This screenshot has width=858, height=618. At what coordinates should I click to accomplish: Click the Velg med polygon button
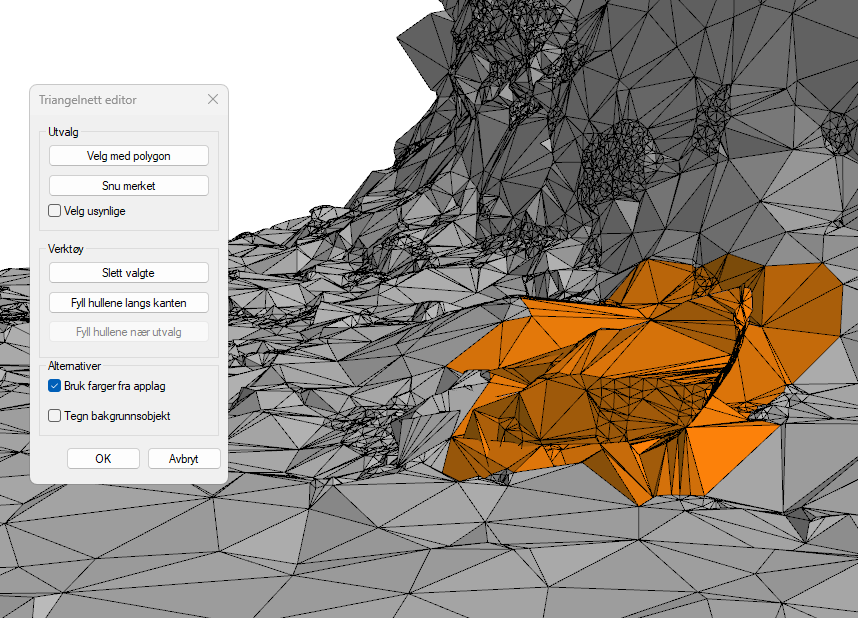129,156
